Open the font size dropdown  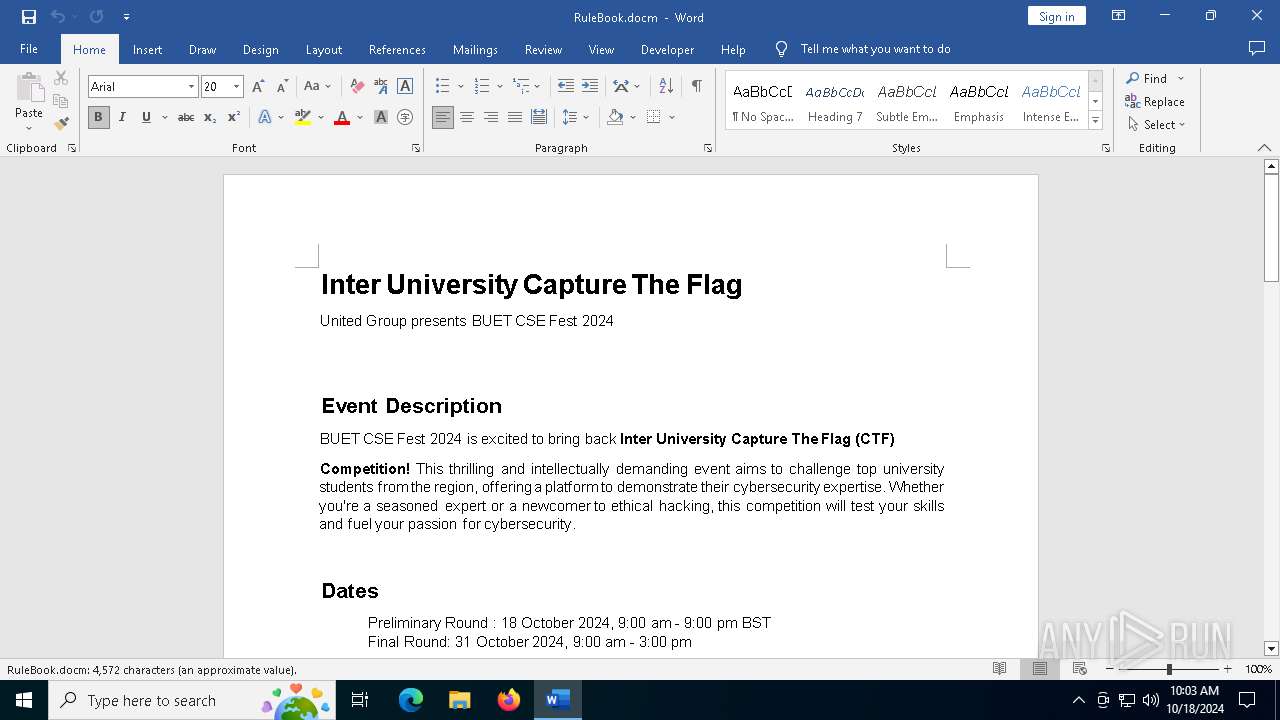pos(236,87)
